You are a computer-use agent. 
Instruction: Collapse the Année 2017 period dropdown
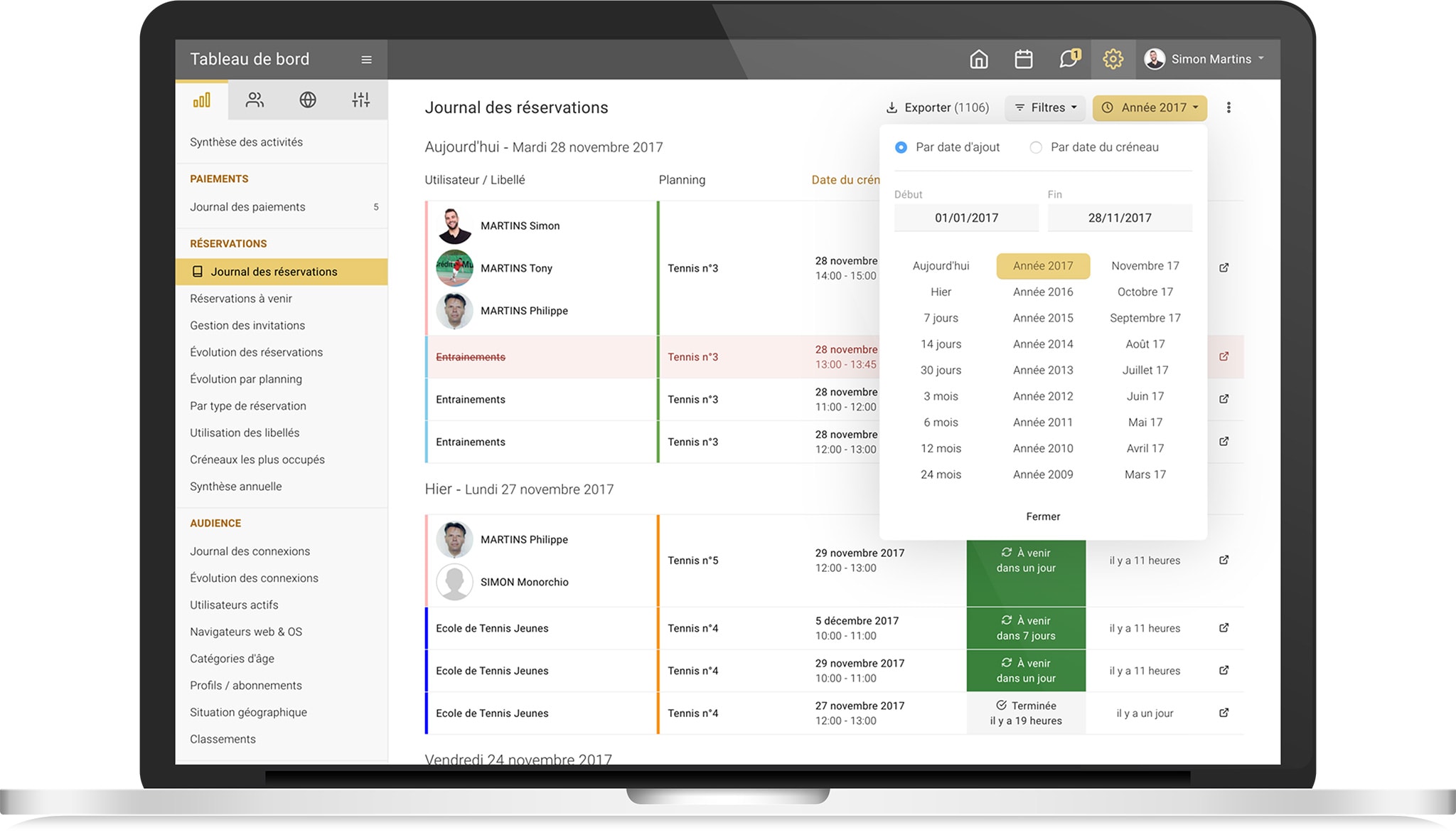coord(1150,107)
